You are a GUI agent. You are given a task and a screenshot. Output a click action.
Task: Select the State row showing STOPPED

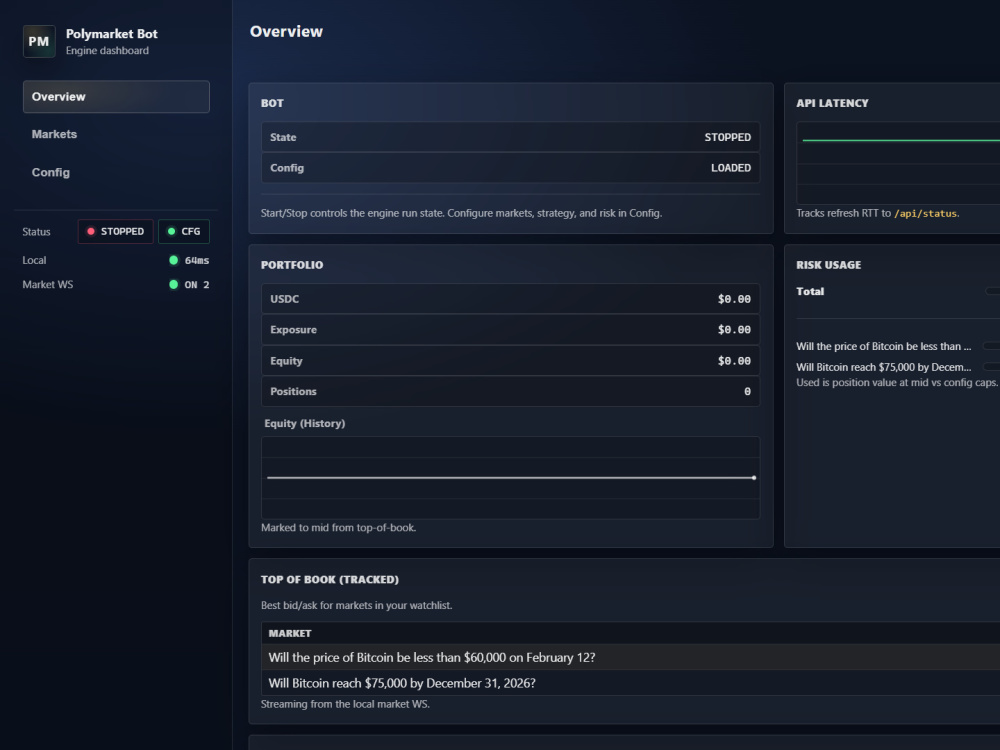tap(510, 137)
